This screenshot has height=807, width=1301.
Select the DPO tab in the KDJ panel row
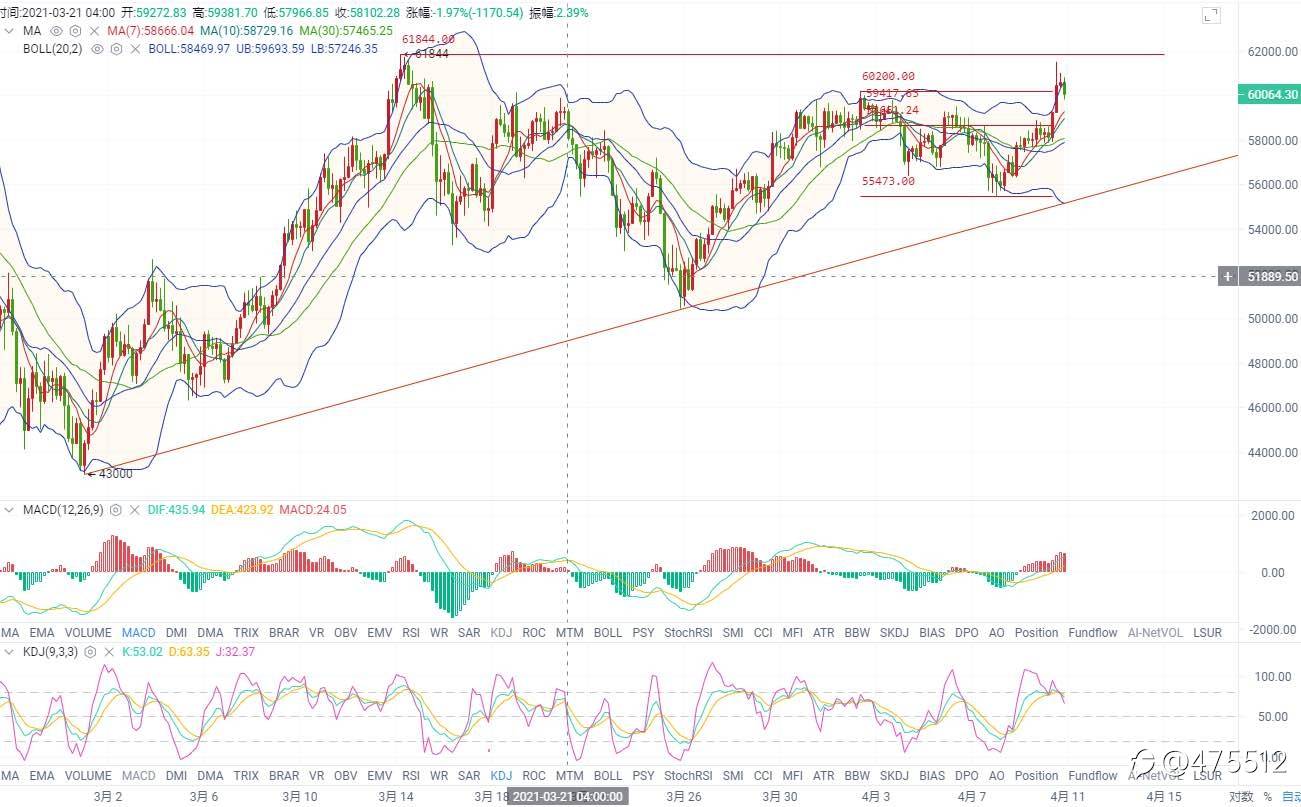click(967, 776)
